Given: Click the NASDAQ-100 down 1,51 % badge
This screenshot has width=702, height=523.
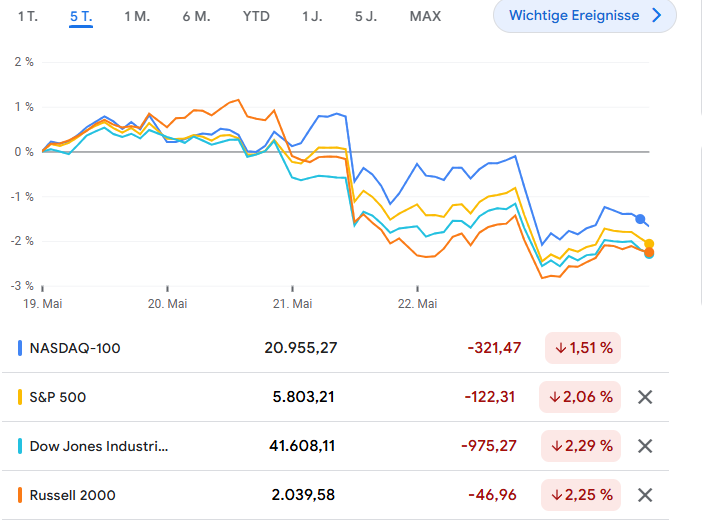Looking at the screenshot, I should (x=583, y=348).
